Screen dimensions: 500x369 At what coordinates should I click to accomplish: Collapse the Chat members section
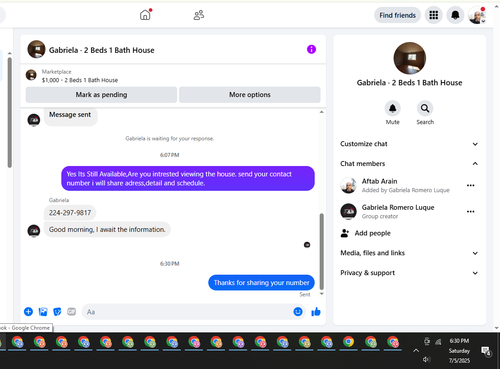(409, 164)
